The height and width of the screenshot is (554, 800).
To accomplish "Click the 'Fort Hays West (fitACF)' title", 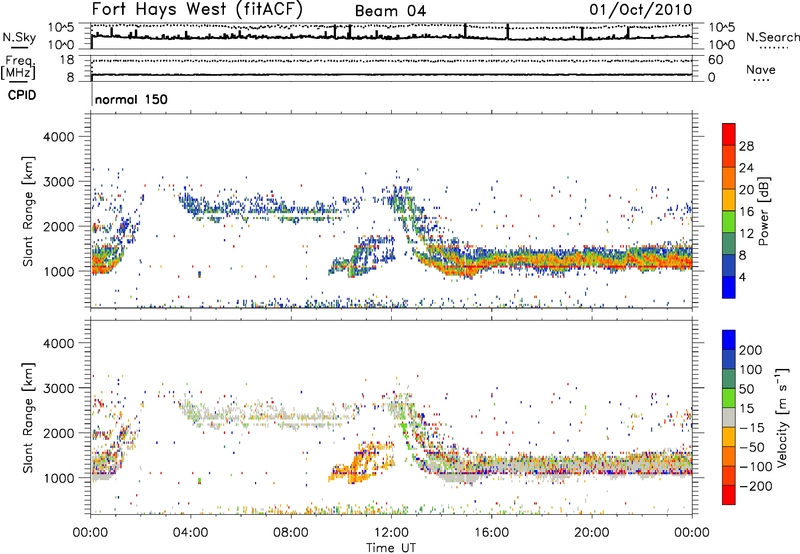I will point(197,9).
